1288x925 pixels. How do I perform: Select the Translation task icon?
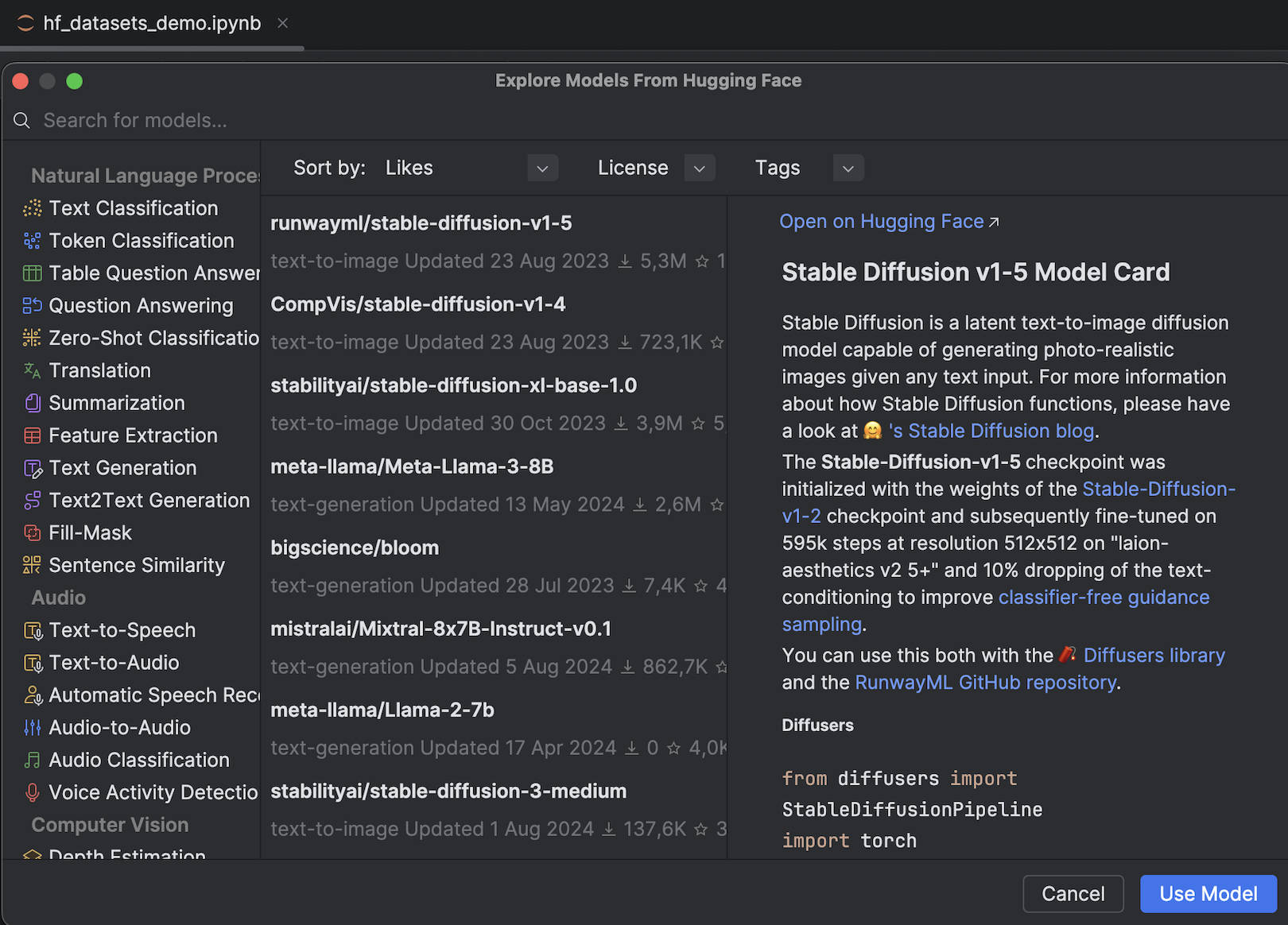(x=32, y=370)
